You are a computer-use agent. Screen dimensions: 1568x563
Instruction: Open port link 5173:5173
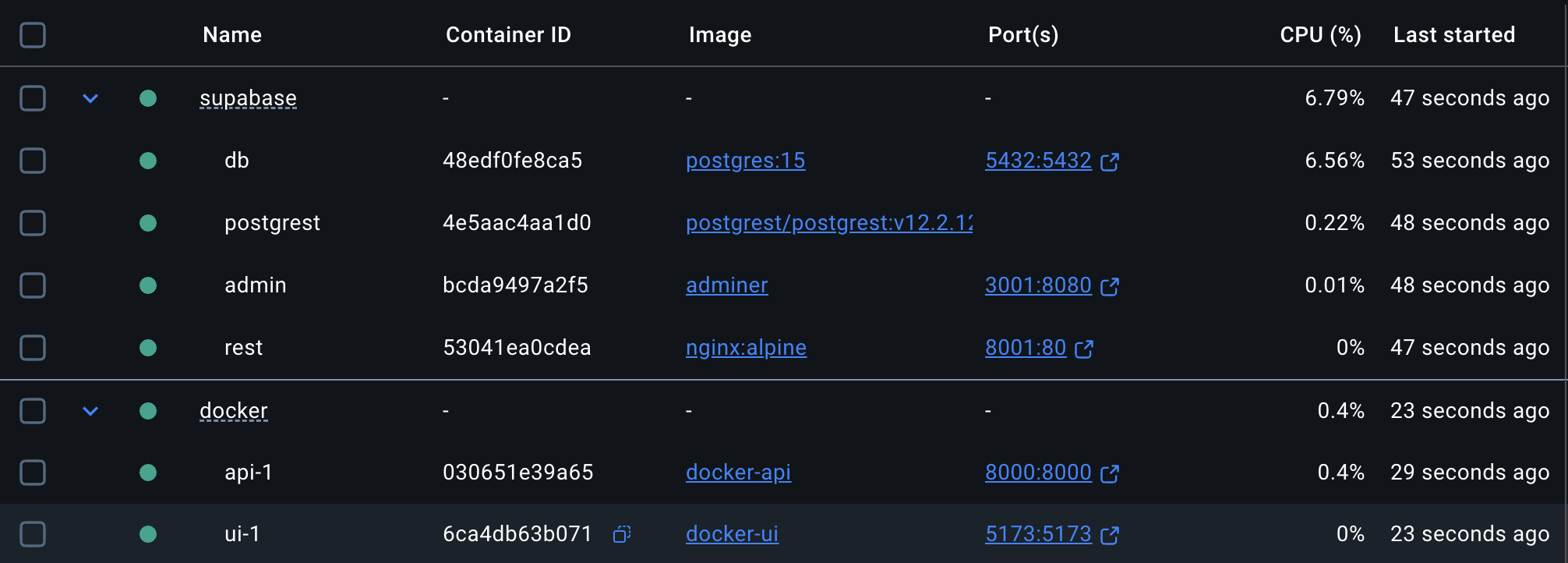(x=1038, y=534)
